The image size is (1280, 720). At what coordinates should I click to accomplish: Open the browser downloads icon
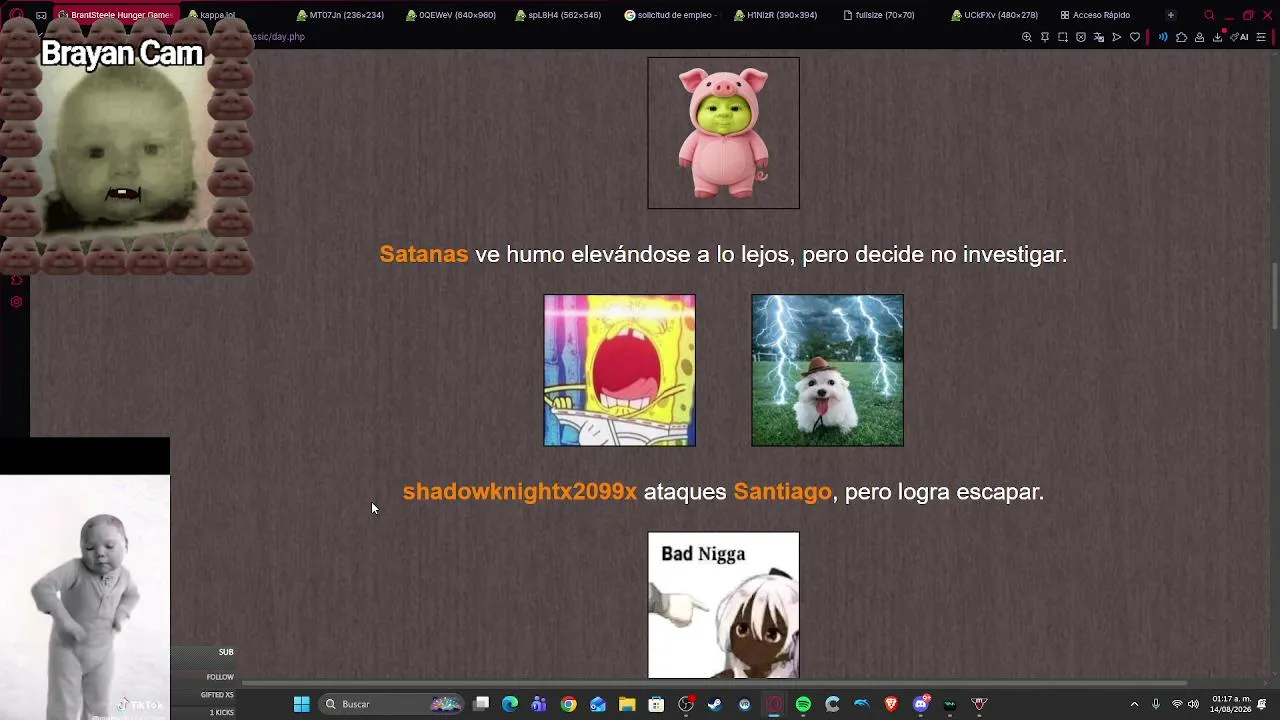pyautogui.click(x=1217, y=37)
